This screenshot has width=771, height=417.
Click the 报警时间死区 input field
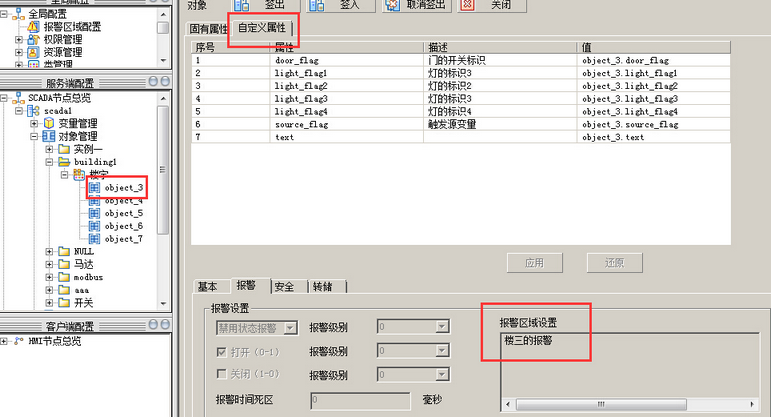point(360,400)
